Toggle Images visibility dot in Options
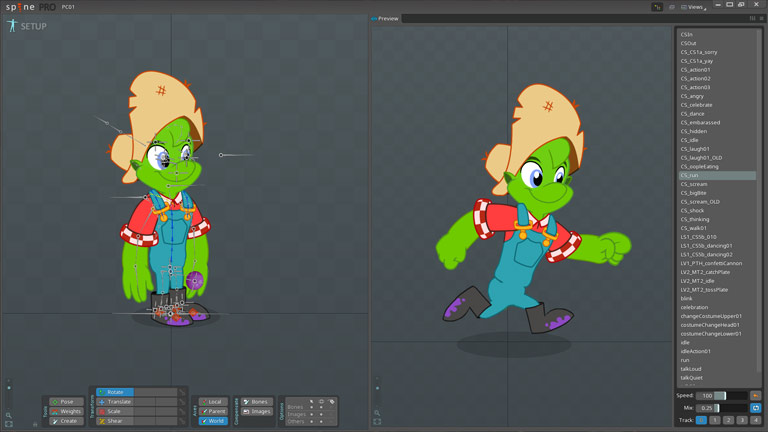768x432 pixels. click(x=321, y=414)
